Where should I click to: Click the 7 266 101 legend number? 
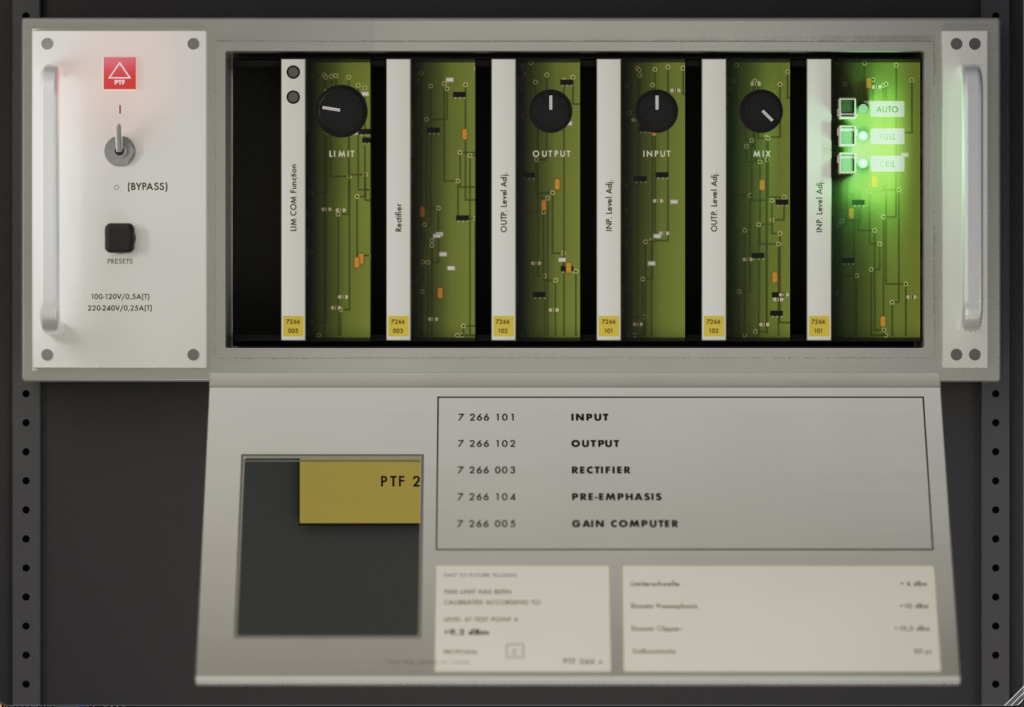point(487,417)
